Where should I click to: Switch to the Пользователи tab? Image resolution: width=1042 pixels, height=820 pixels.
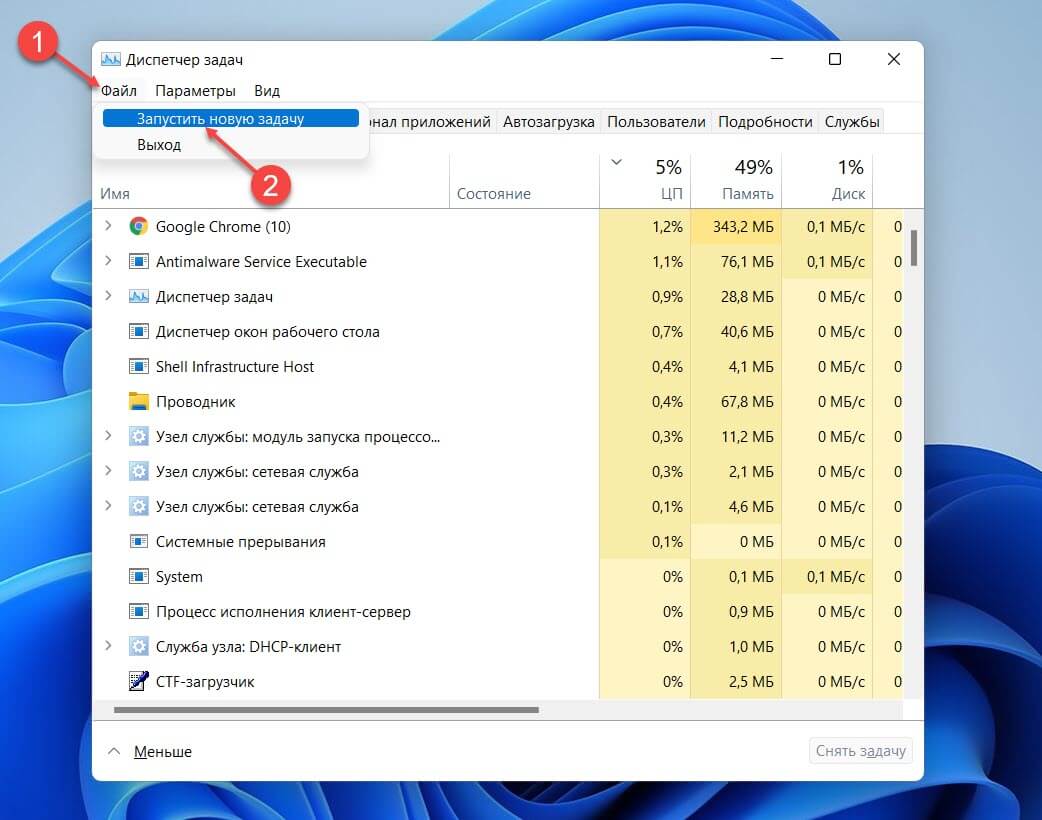pyautogui.click(x=656, y=122)
